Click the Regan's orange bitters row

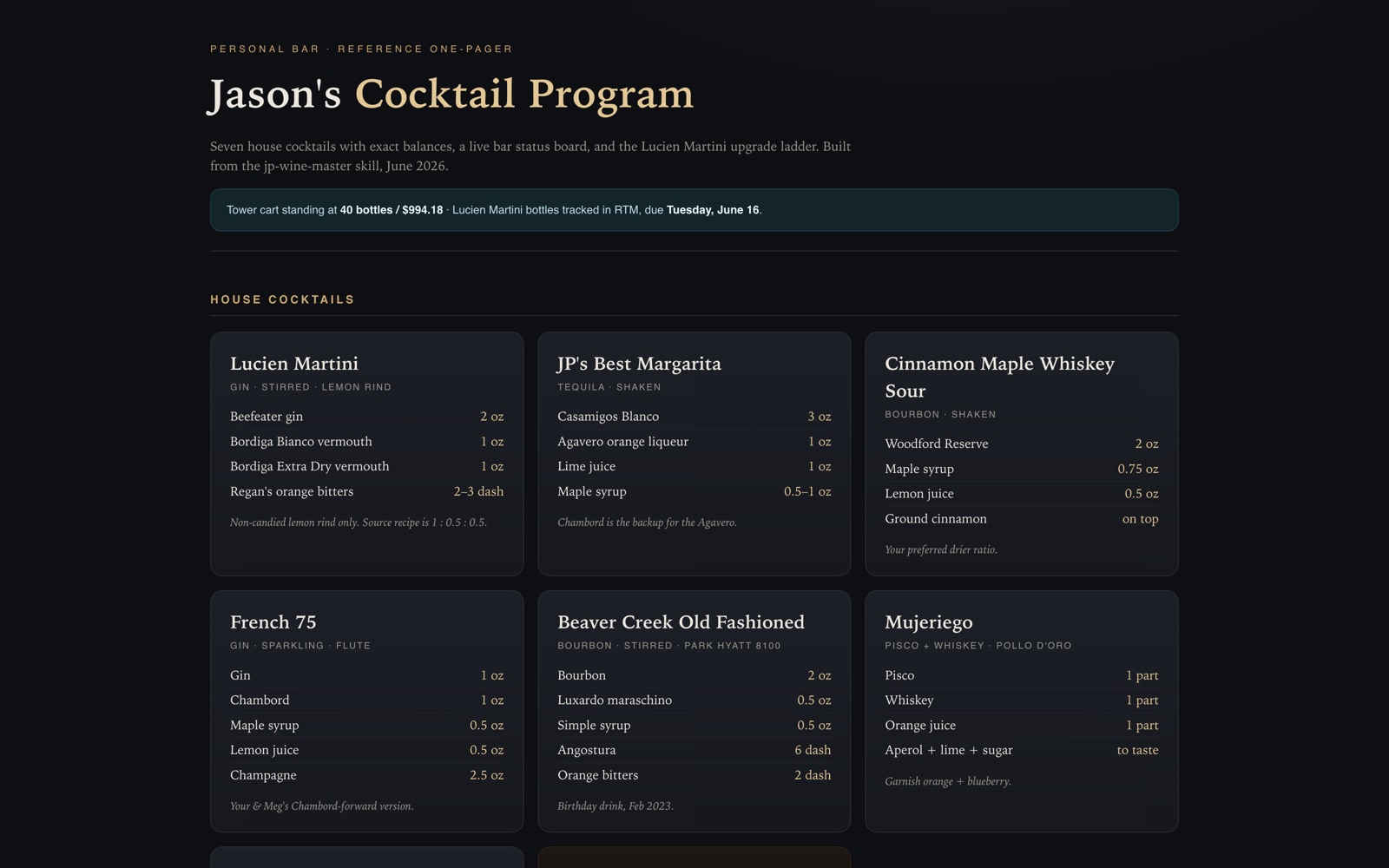(366, 491)
